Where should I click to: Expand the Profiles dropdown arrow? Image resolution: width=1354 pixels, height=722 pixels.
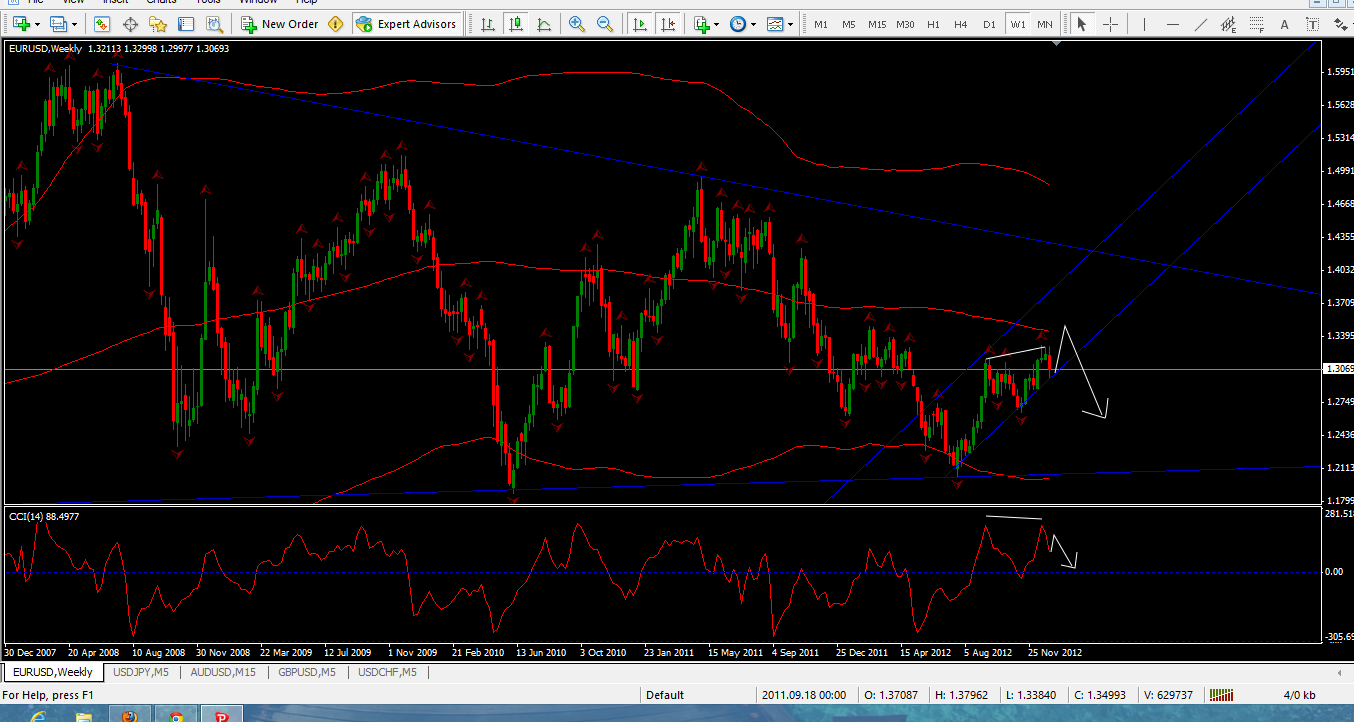[x=74, y=25]
